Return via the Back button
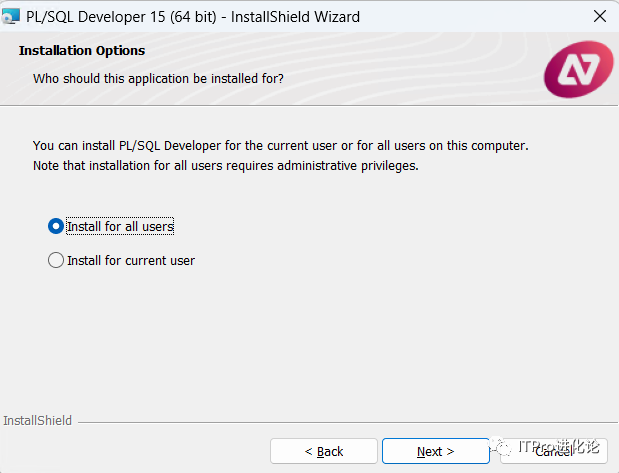619x473 pixels. pos(324,451)
